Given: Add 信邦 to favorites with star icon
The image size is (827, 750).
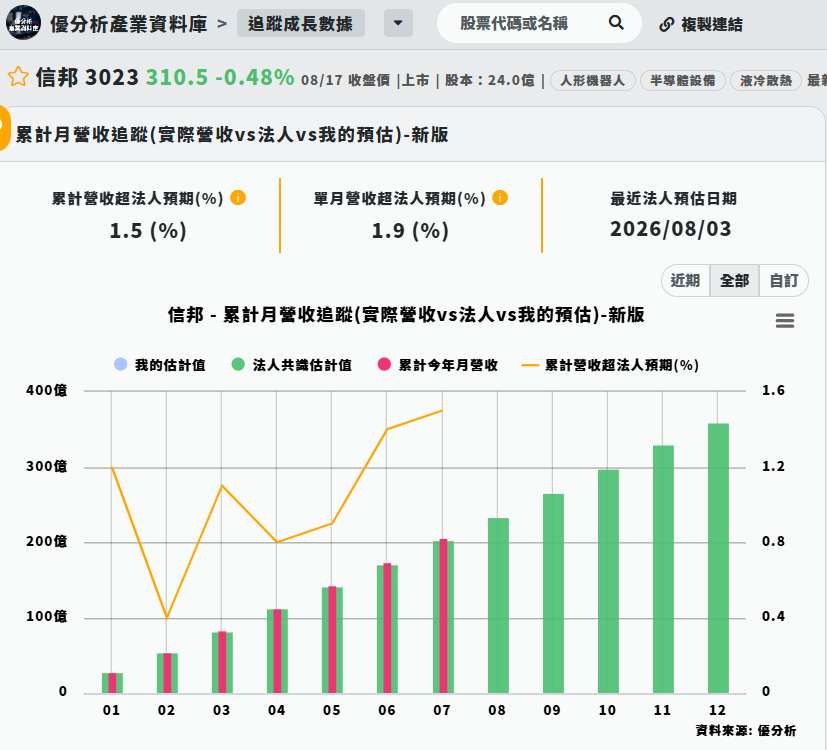Looking at the screenshot, I should [18, 77].
